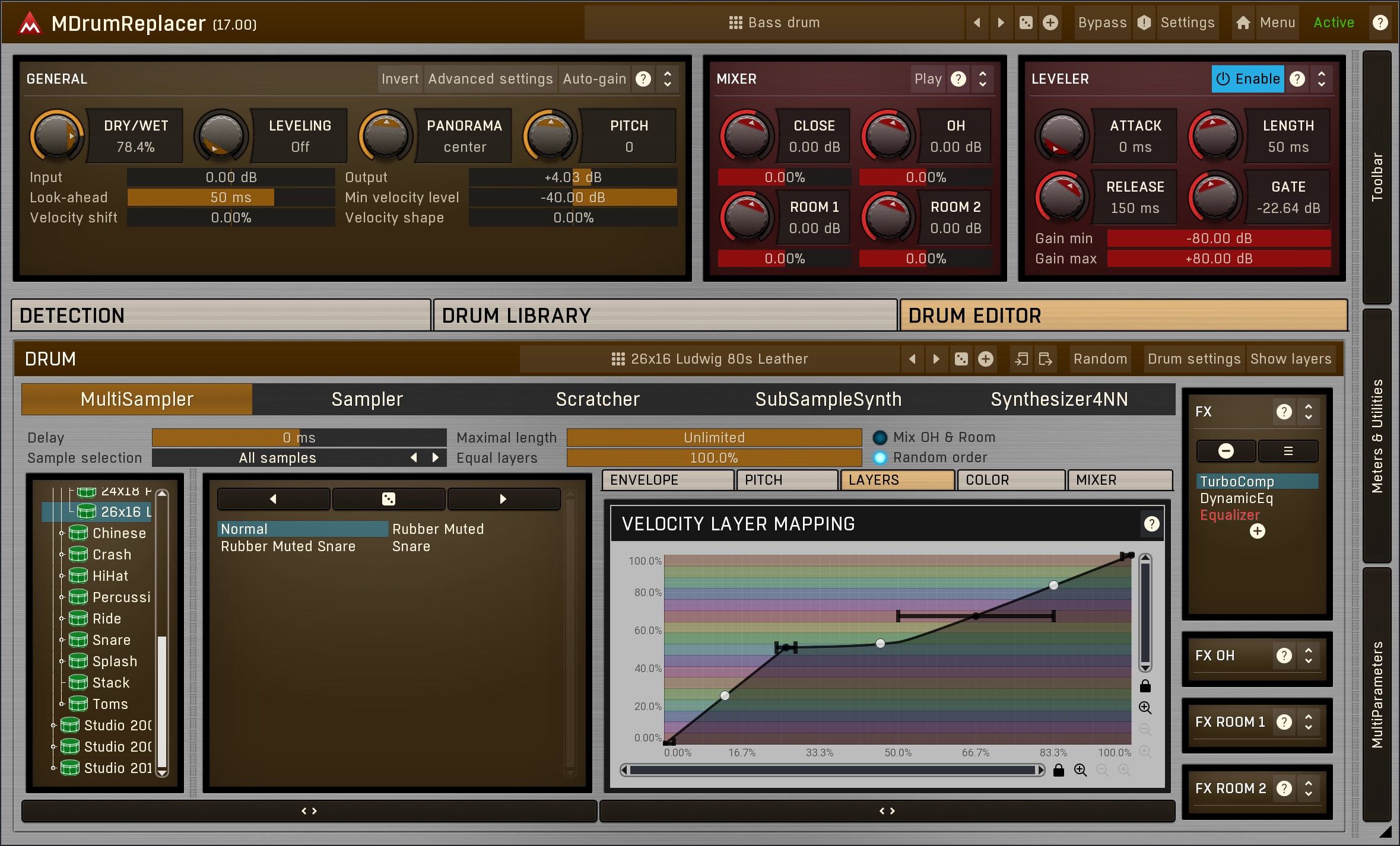
Task: Switch to the DRUM LIBRARY tab
Action: [x=665, y=316]
